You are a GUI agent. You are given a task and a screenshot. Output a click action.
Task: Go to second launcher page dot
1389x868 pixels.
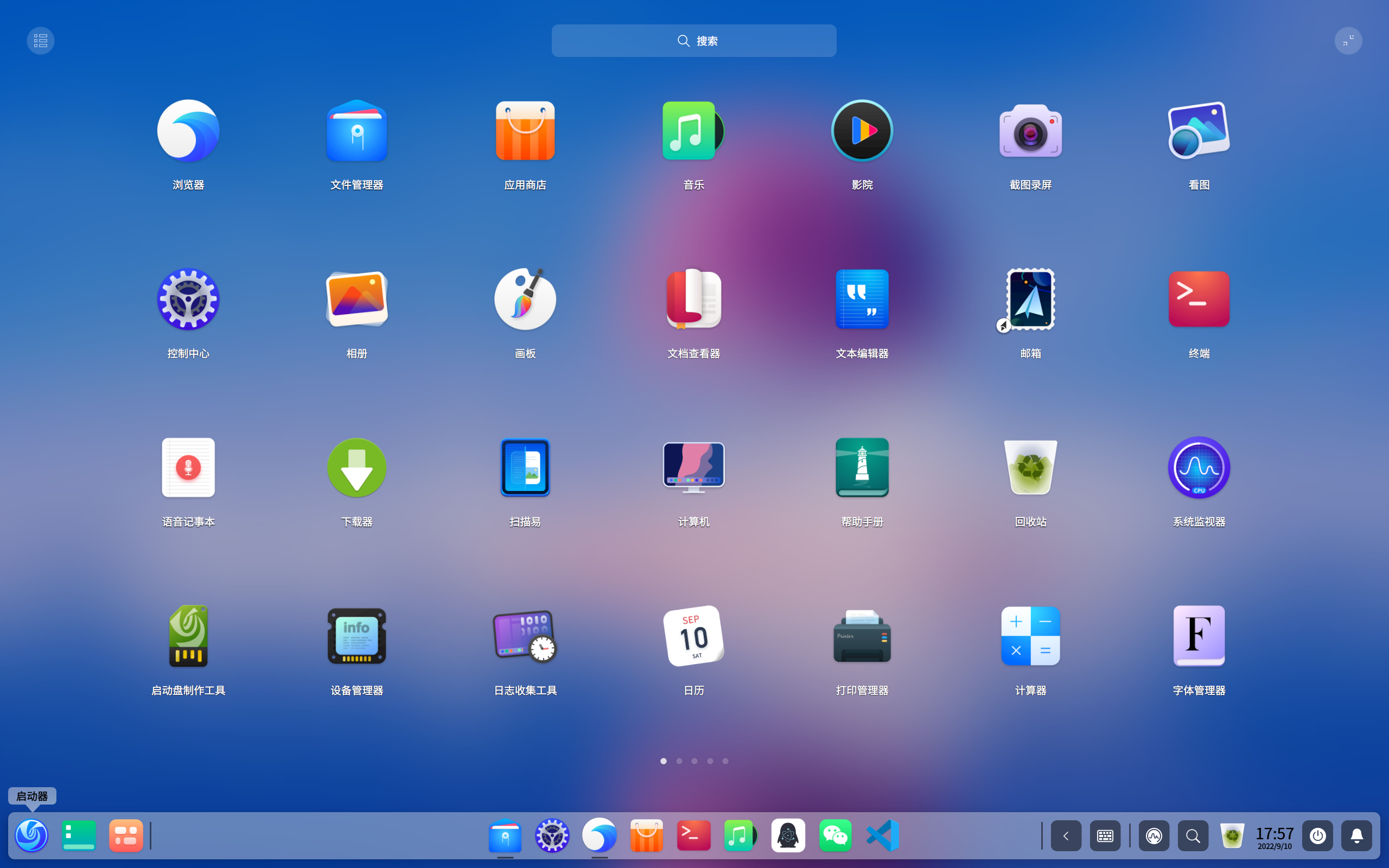(679, 761)
